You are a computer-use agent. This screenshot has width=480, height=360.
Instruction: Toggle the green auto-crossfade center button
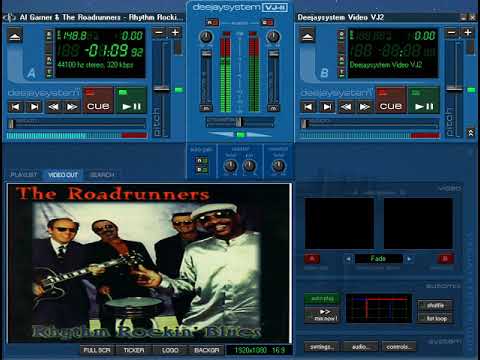240,135
